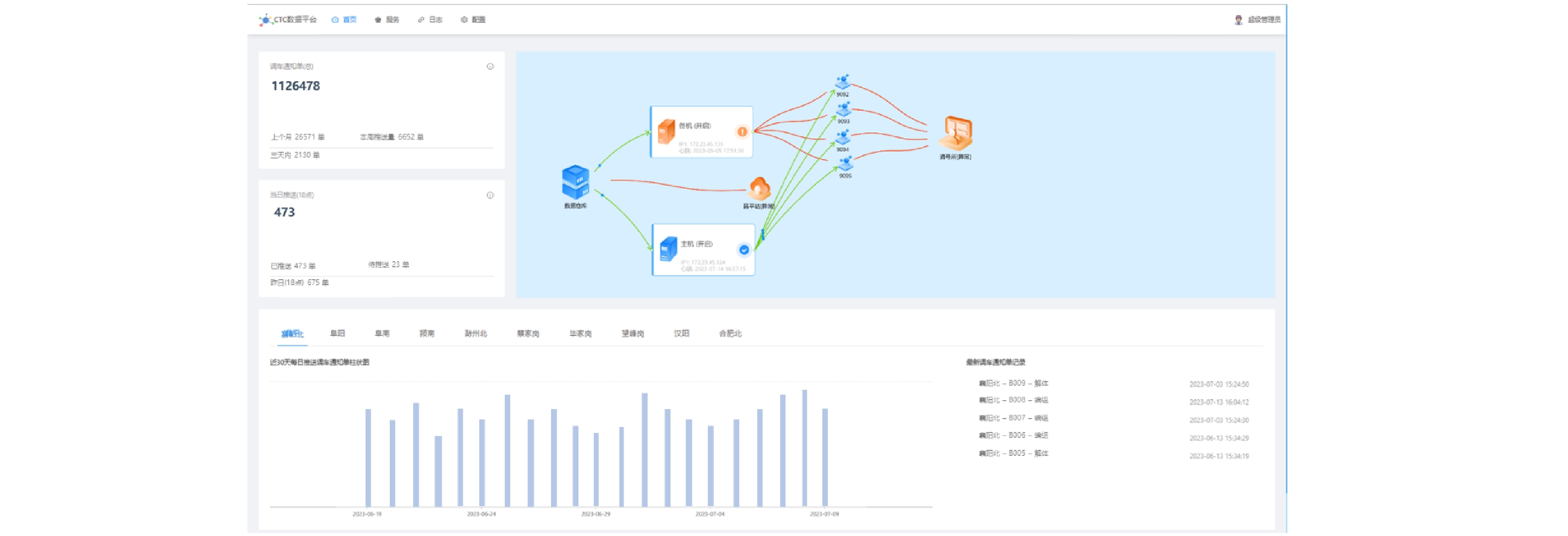Switch to the 阜阳 station tab
1568x536 pixels.
[337, 333]
